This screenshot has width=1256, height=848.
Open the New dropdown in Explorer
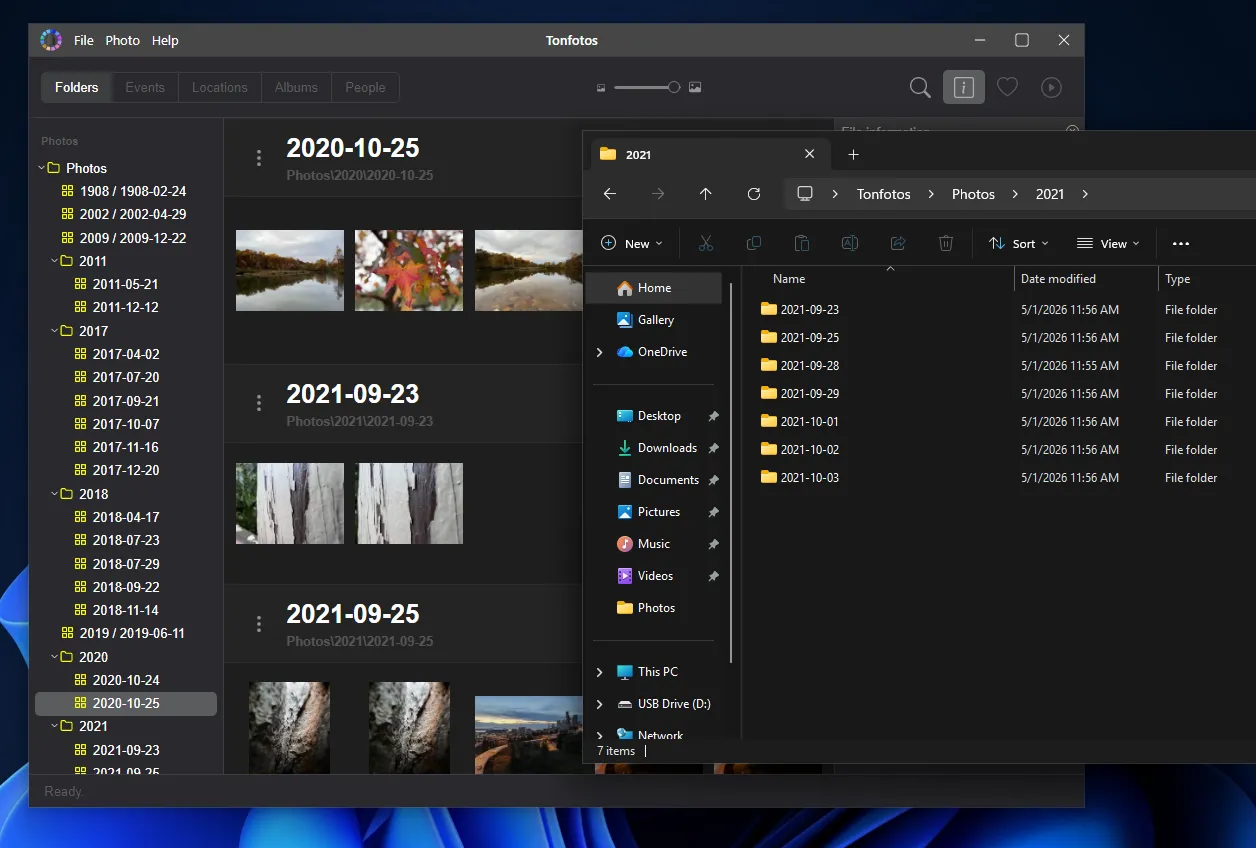tap(632, 243)
